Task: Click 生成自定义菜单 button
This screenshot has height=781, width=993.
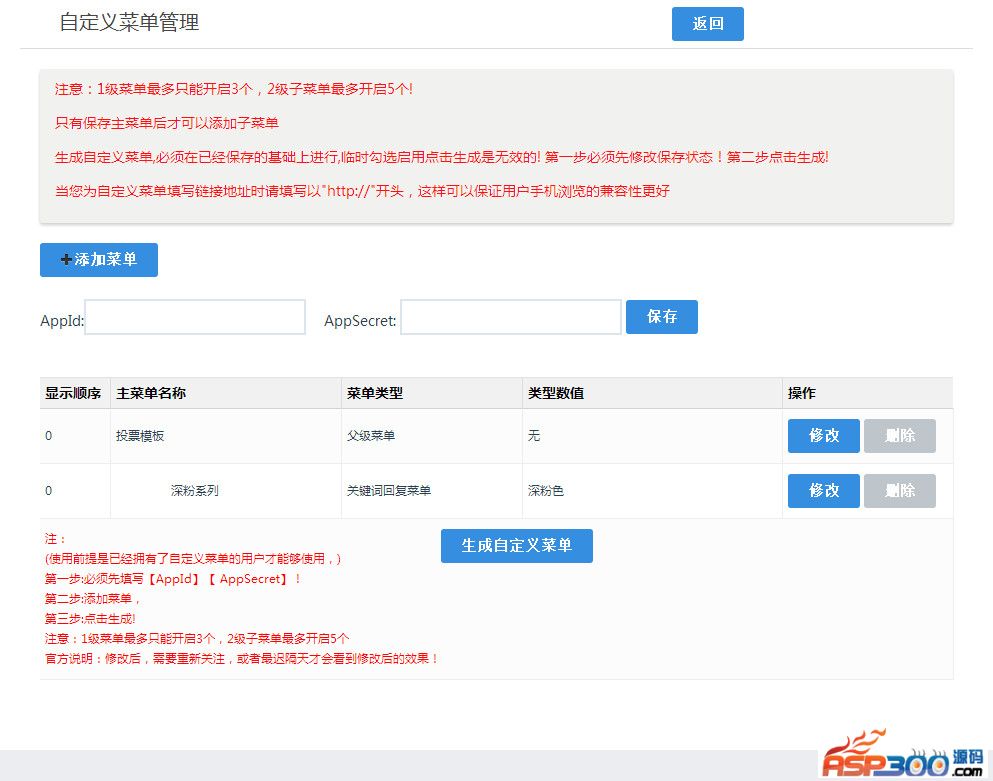Action: pos(517,546)
